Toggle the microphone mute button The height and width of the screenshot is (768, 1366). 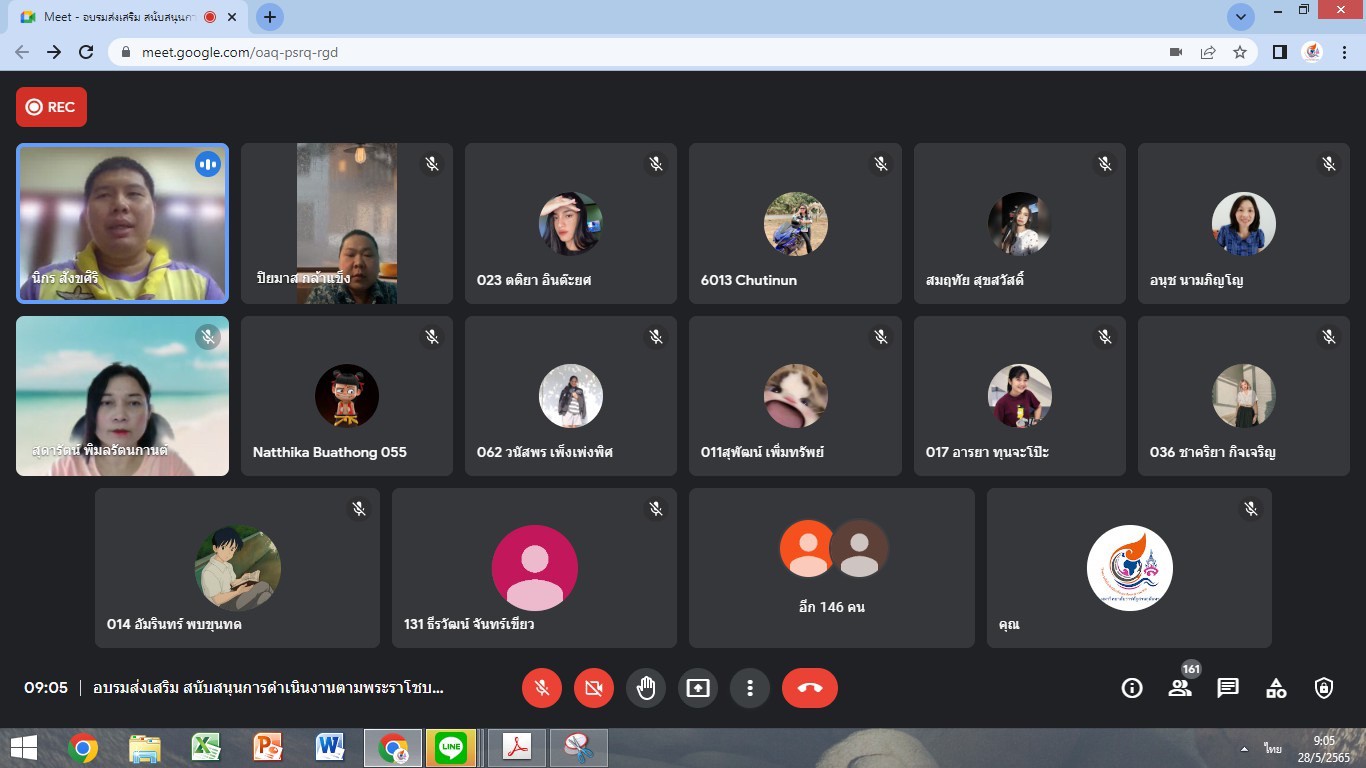(x=542, y=688)
